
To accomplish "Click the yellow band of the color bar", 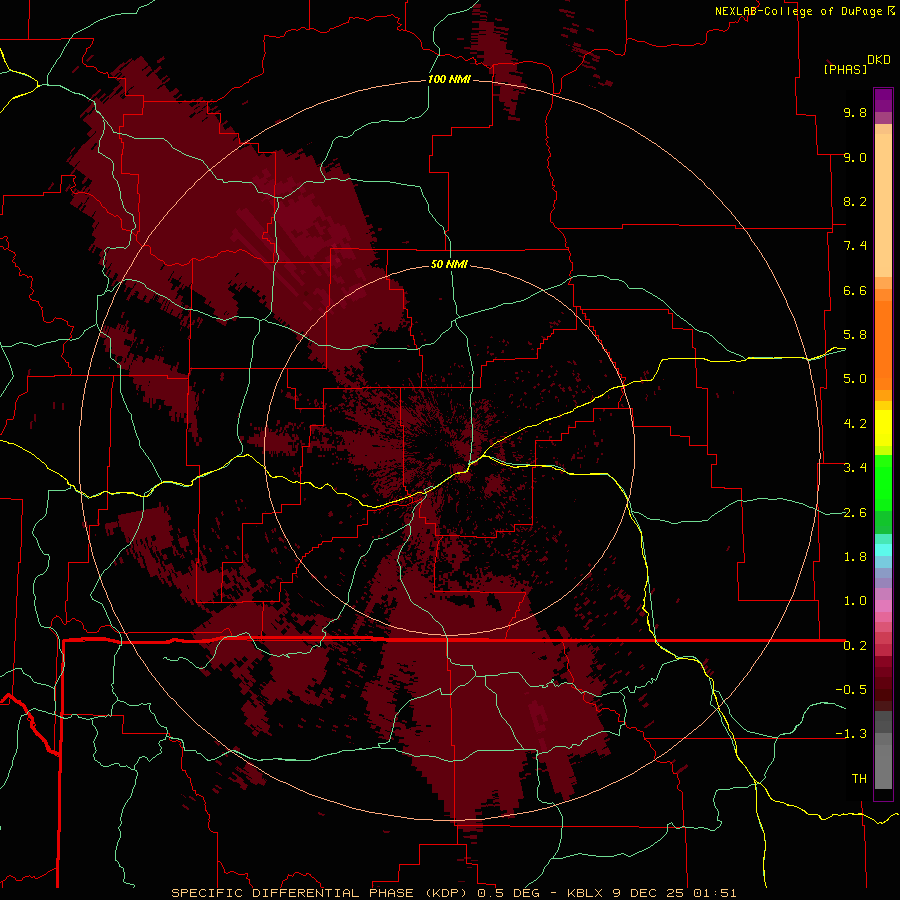I will 883,428.
